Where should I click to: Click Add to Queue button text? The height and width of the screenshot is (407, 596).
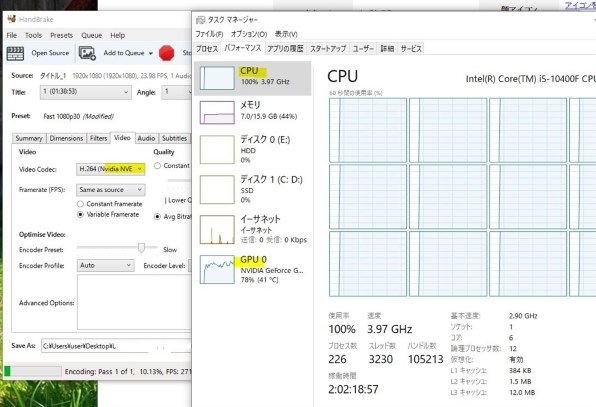[x=124, y=53]
